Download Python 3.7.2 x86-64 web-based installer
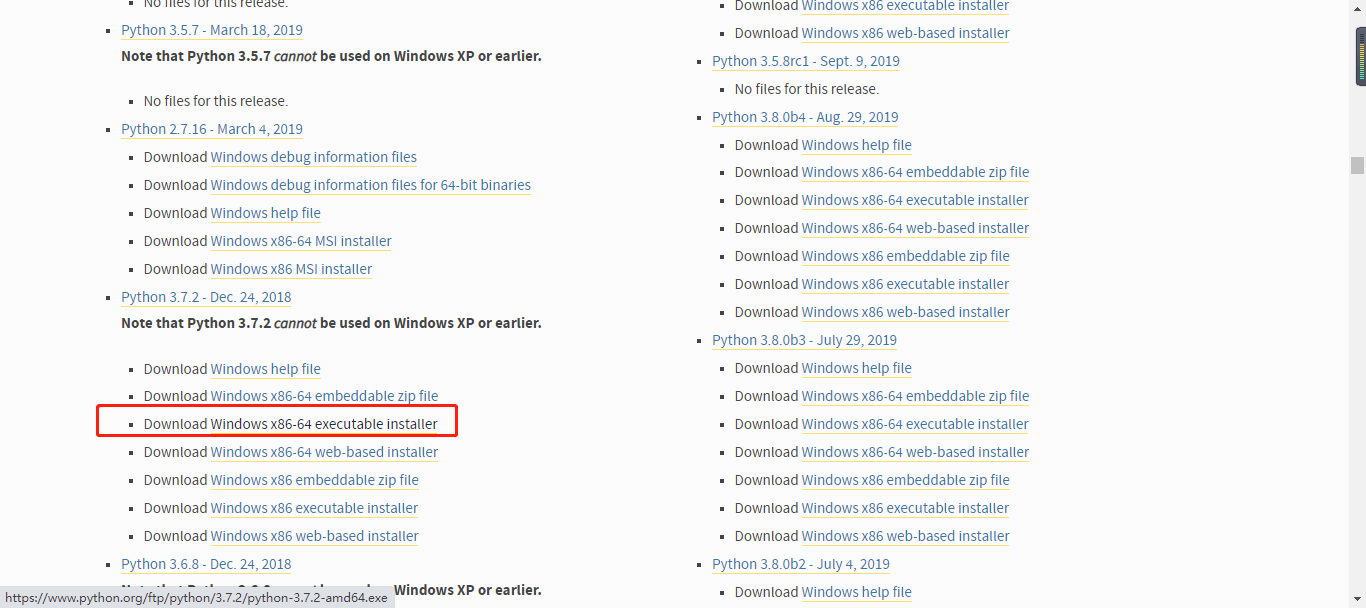This screenshot has height=608, width=1366. pyautogui.click(x=324, y=452)
